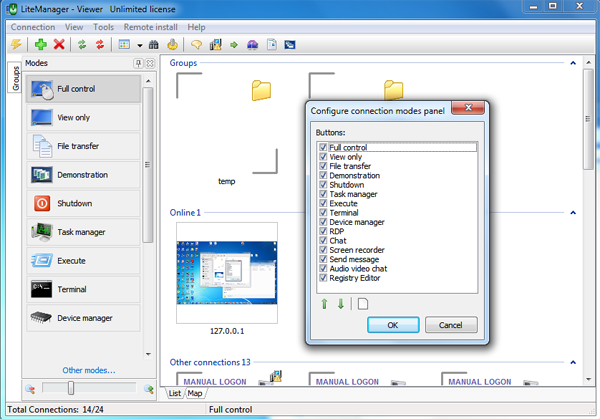Screen dimensions: 600x419
Task: Toggle RDP checkbox
Action: click(x=323, y=231)
